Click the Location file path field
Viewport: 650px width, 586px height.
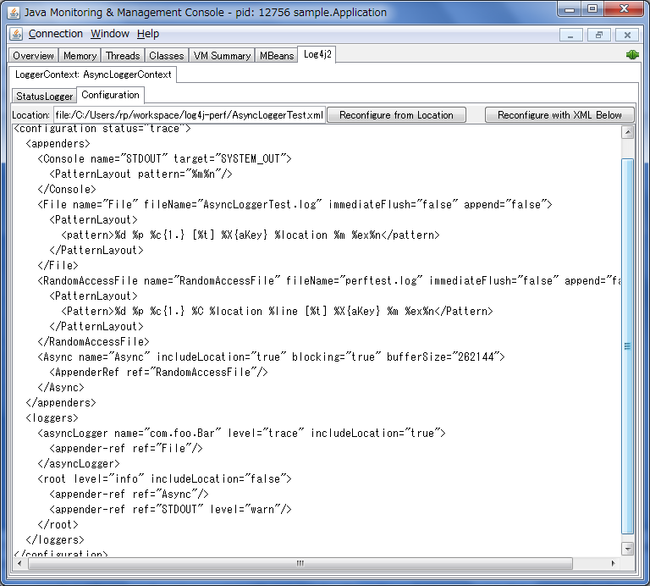click(x=189, y=115)
